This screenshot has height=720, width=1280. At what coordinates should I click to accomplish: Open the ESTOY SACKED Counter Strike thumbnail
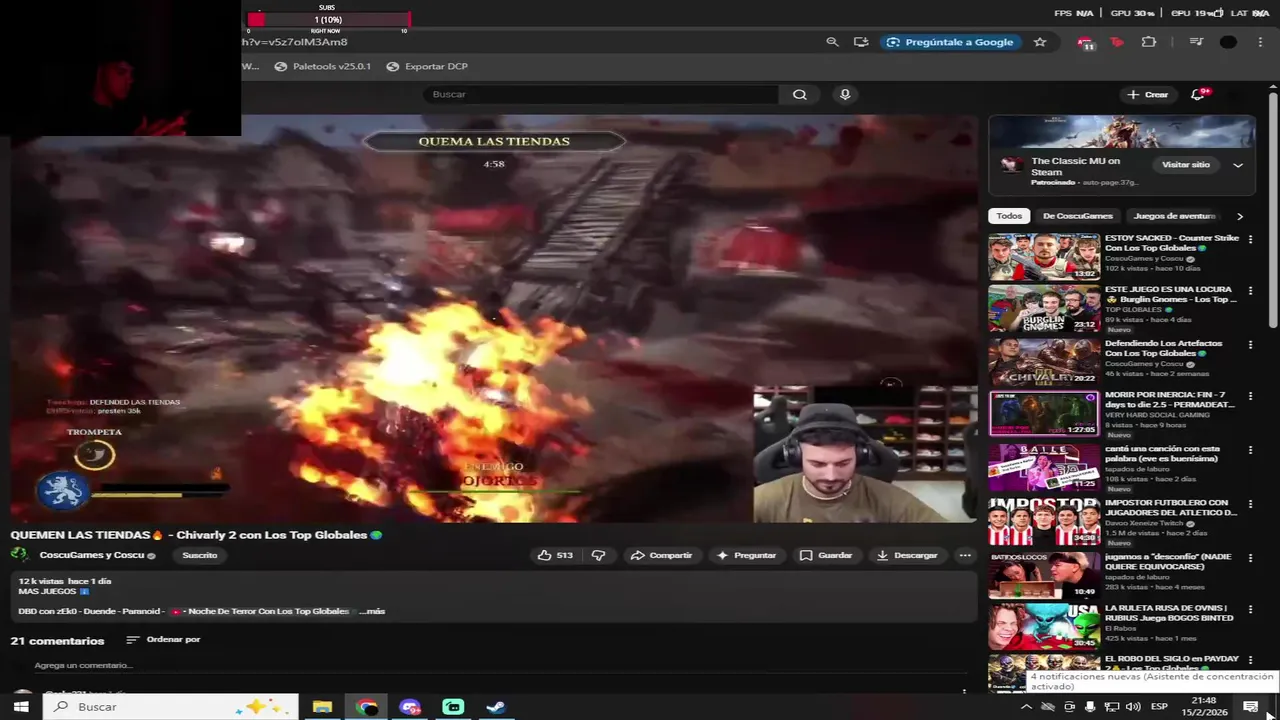tap(1044, 257)
